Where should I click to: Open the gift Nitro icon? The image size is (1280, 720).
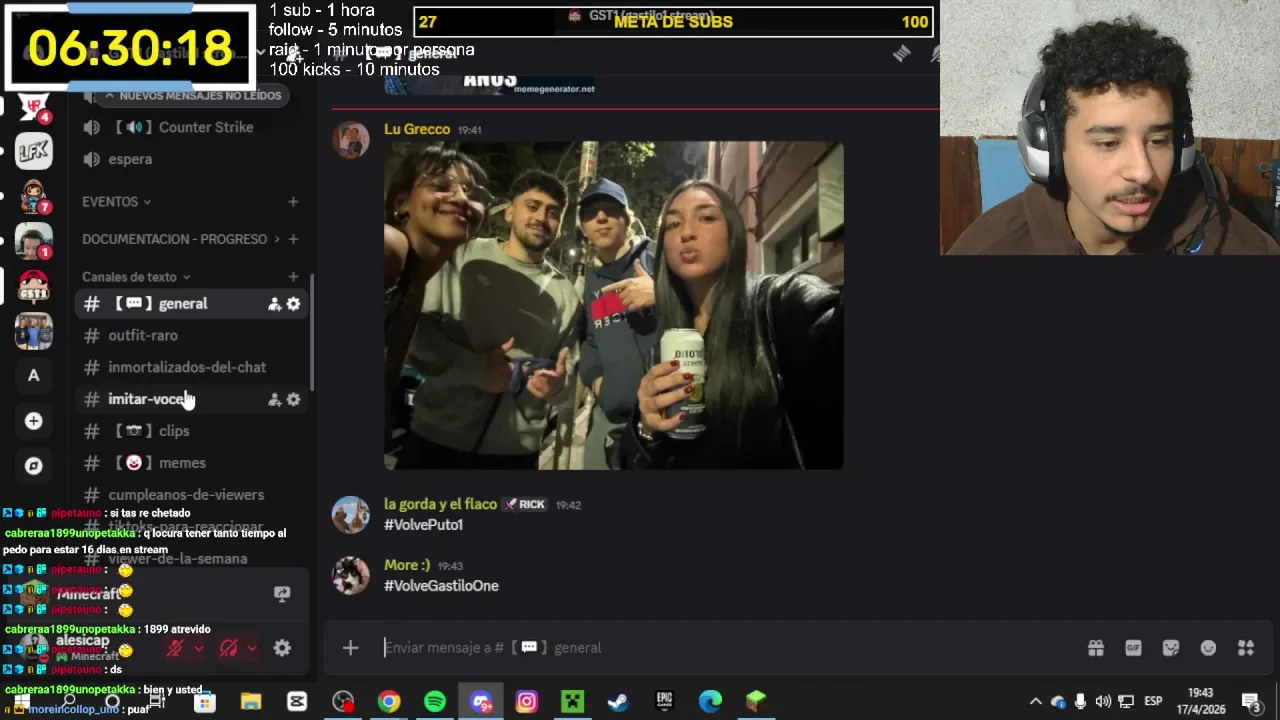pos(1096,648)
